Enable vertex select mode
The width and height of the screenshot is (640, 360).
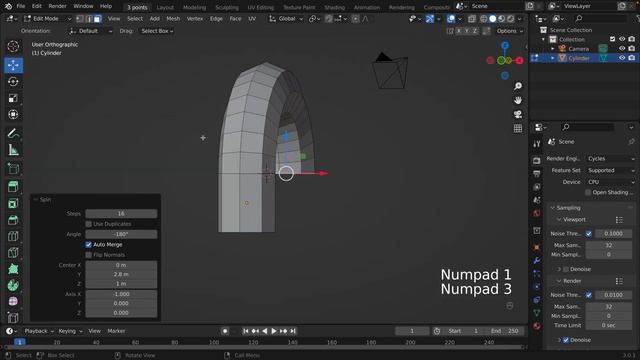tap(80, 19)
